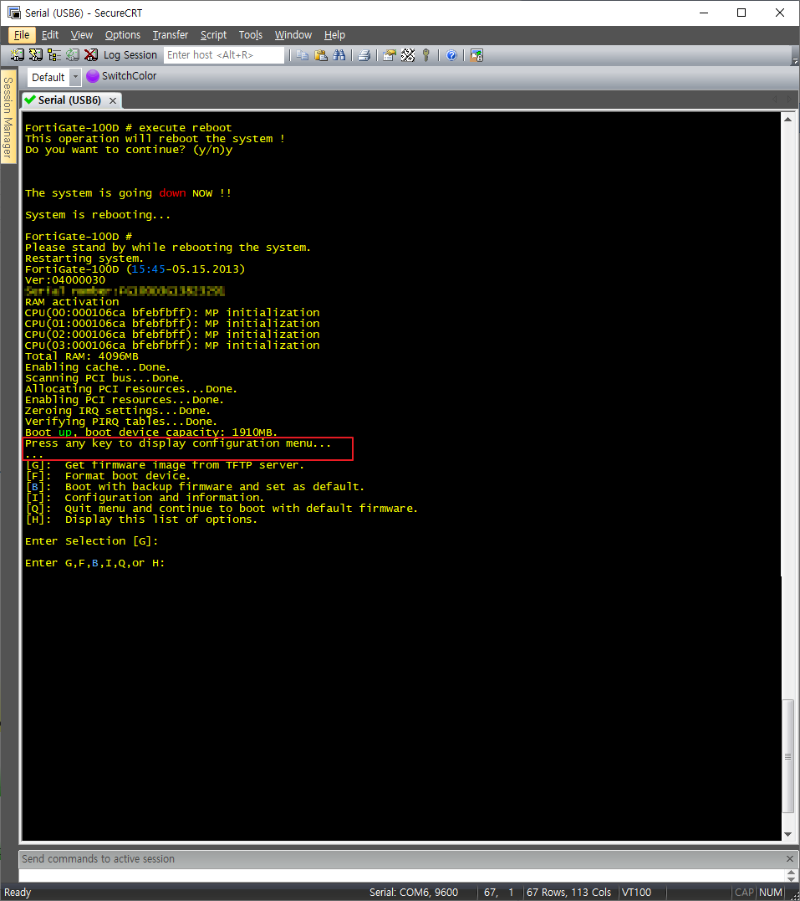Click 'Press any key to display configuration menu' text
Viewport: 800px width, 901px height.
[178, 444]
